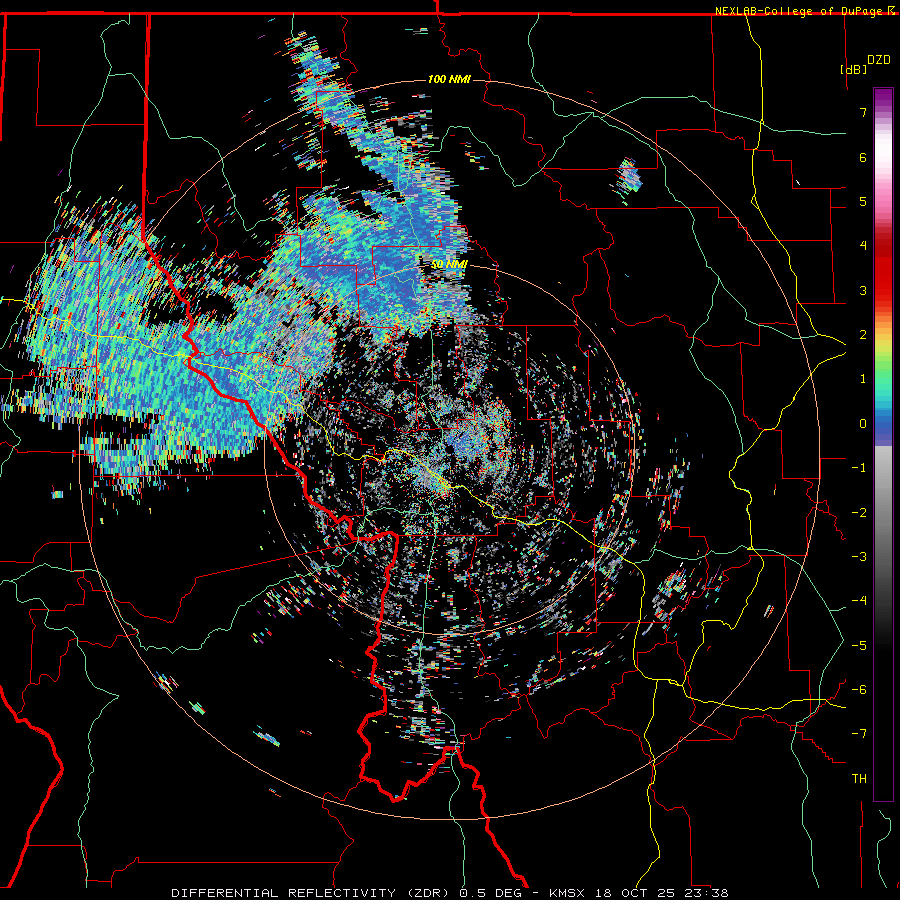
Task: Click the -5 value on color scale
Action: click(x=859, y=646)
